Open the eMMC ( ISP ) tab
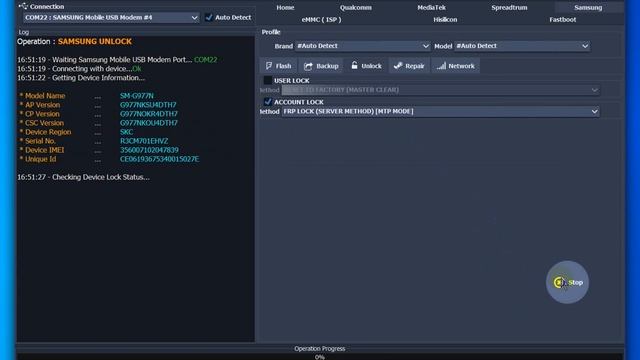 tap(321, 20)
